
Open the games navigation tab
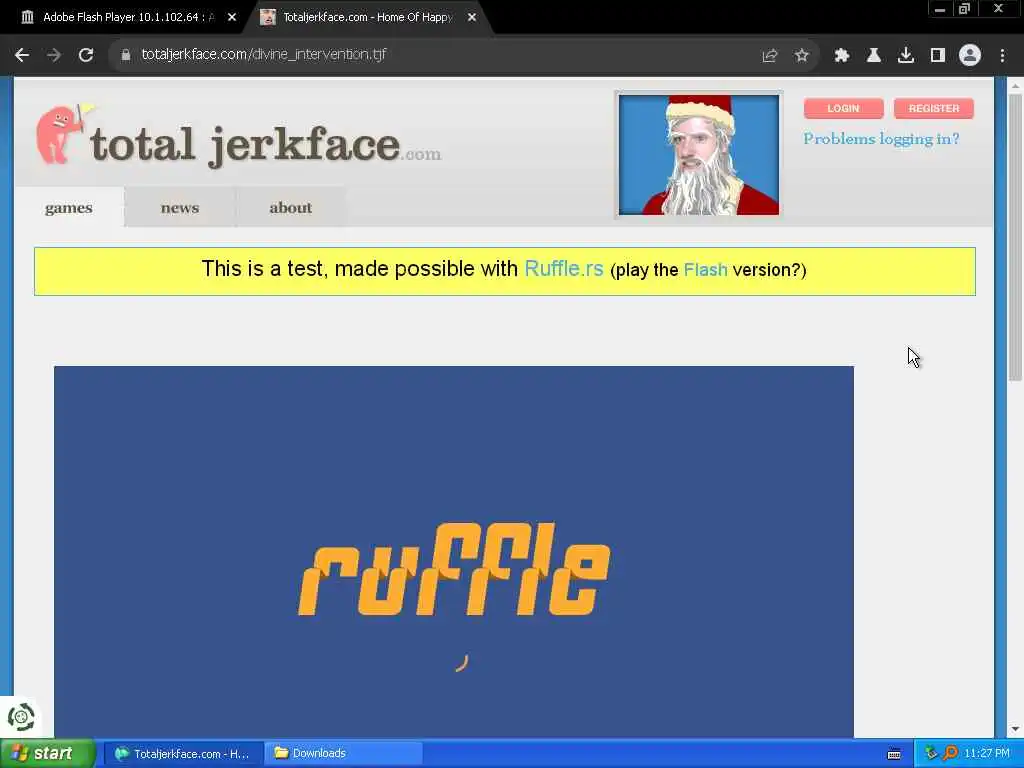(69, 208)
